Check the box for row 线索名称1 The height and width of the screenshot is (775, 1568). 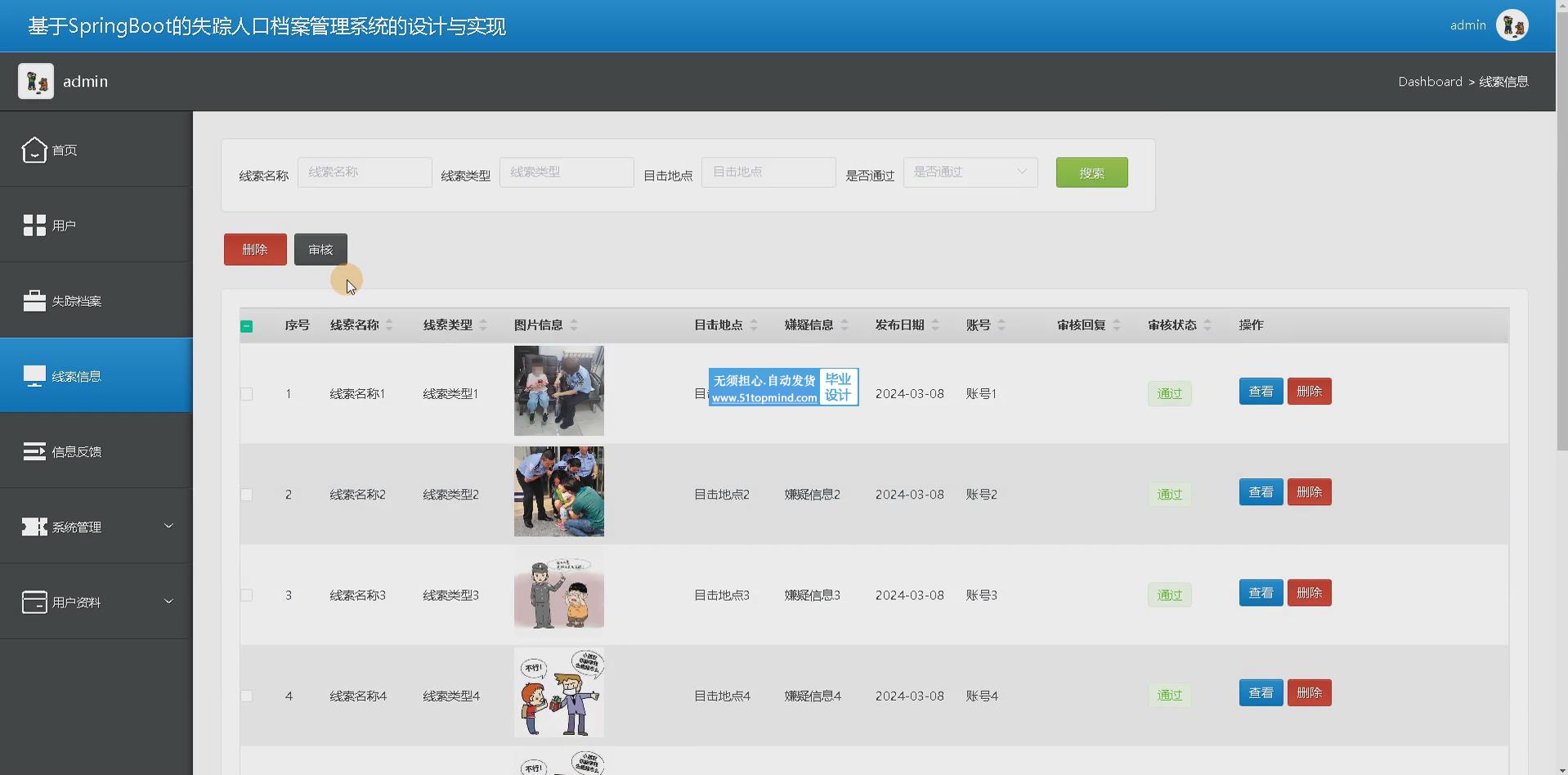247,394
